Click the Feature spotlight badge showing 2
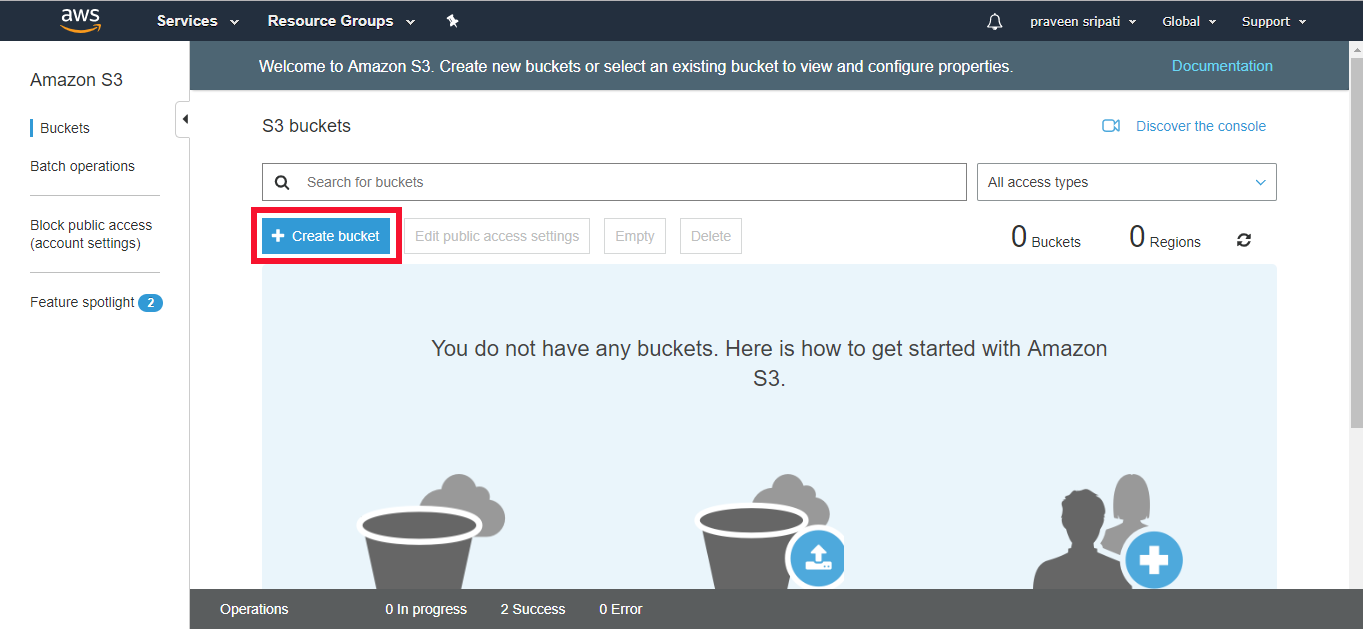 click(150, 302)
